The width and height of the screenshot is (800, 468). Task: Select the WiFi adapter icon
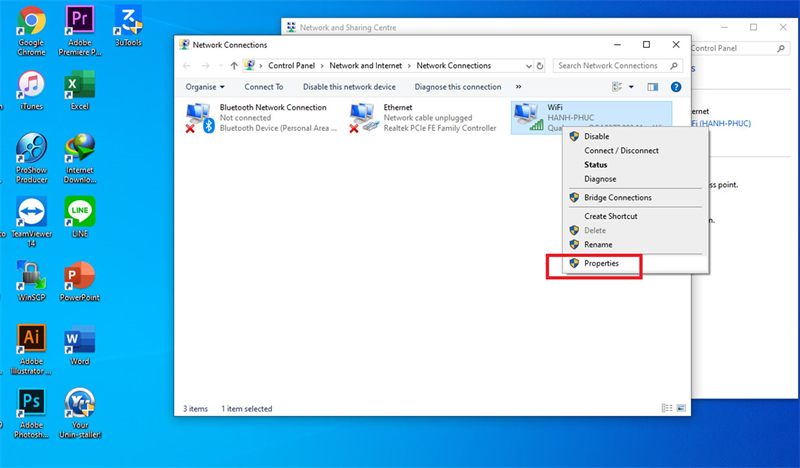(528, 117)
